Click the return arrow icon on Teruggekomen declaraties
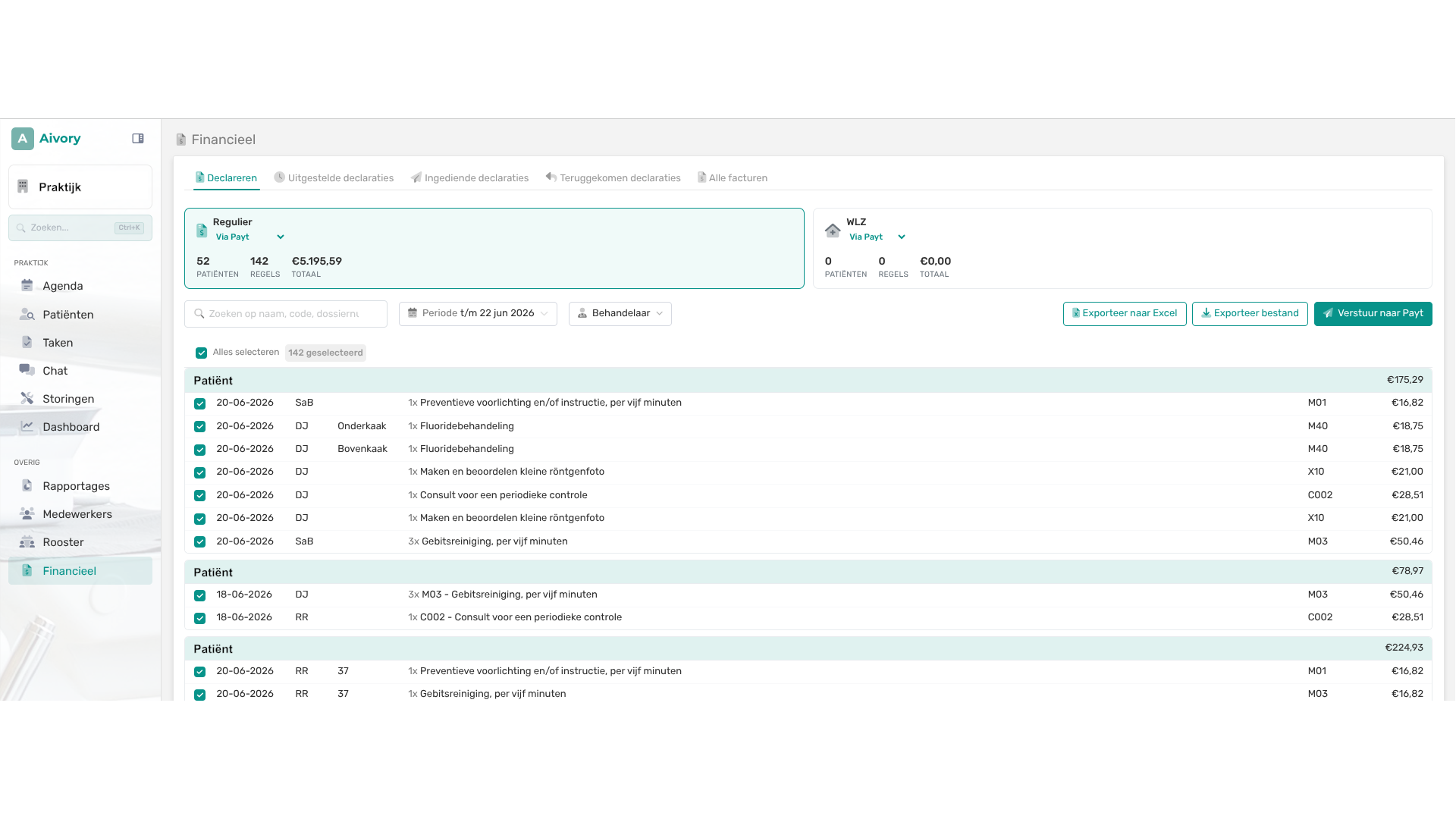This screenshot has width=1456, height=819. click(x=551, y=177)
